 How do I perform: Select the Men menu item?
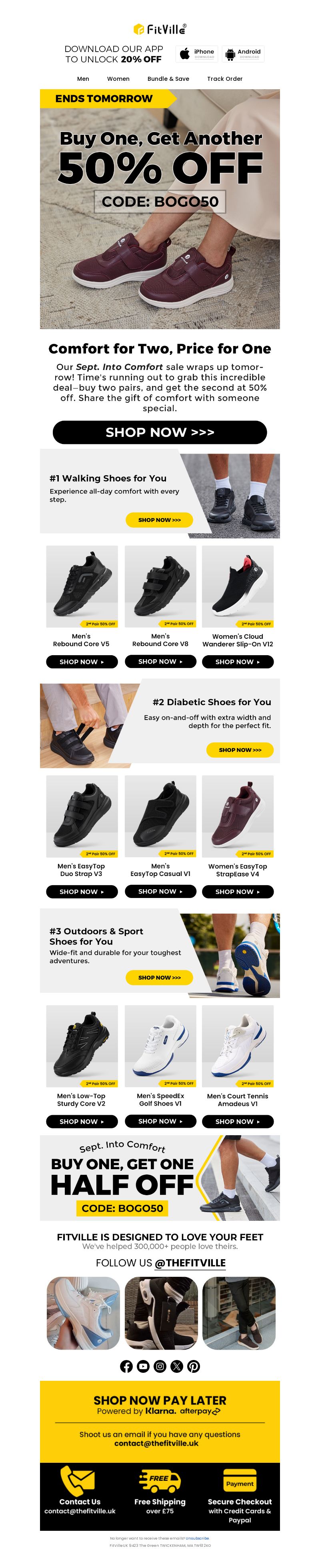click(x=83, y=78)
